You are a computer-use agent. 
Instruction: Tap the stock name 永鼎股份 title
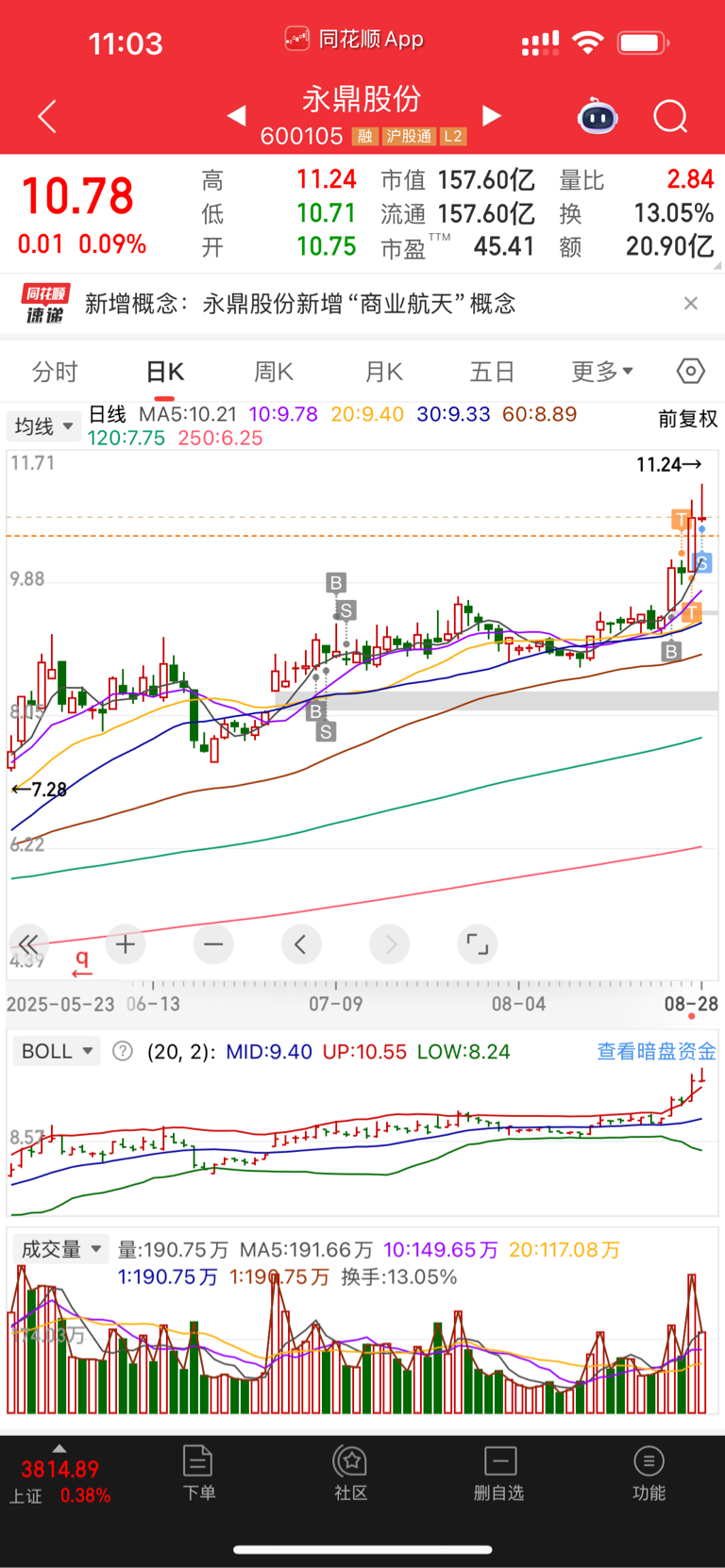pos(362,99)
